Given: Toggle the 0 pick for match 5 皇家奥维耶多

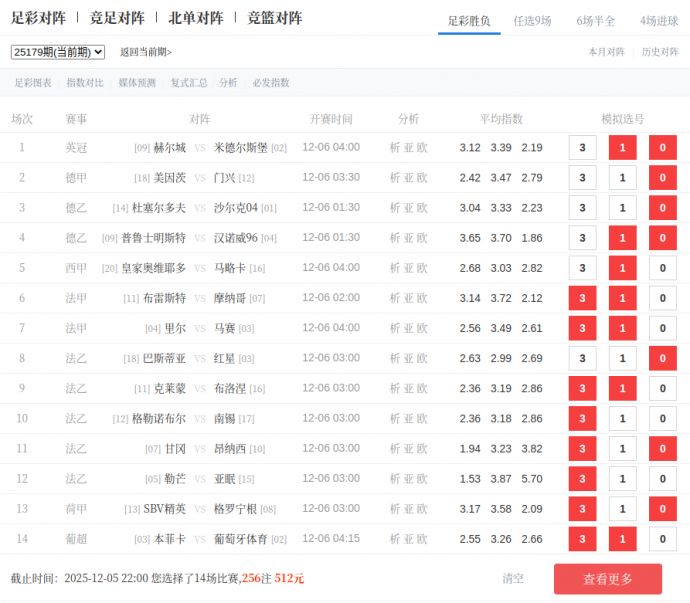Looking at the screenshot, I should [662, 268].
